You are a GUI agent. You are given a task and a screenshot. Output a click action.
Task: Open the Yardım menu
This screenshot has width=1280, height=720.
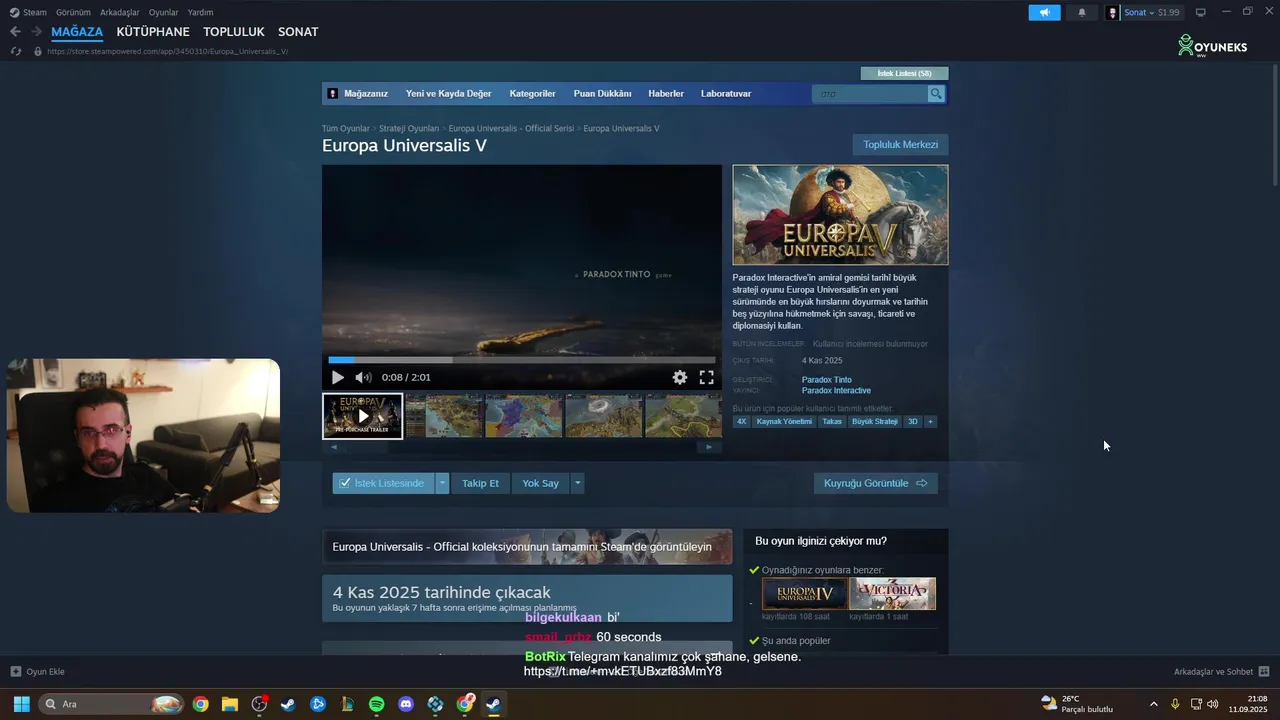pos(200,12)
